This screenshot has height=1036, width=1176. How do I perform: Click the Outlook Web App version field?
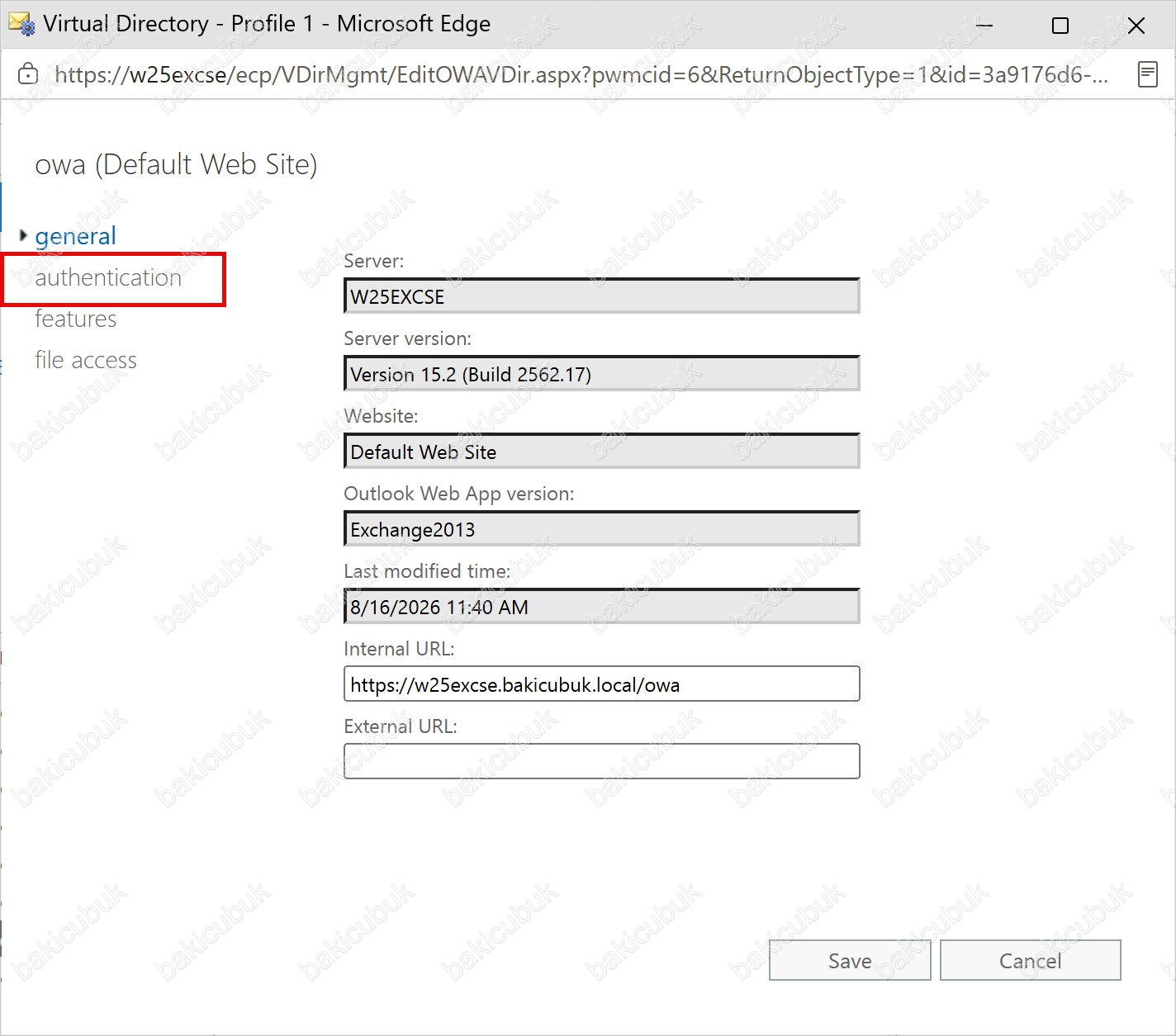601,528
